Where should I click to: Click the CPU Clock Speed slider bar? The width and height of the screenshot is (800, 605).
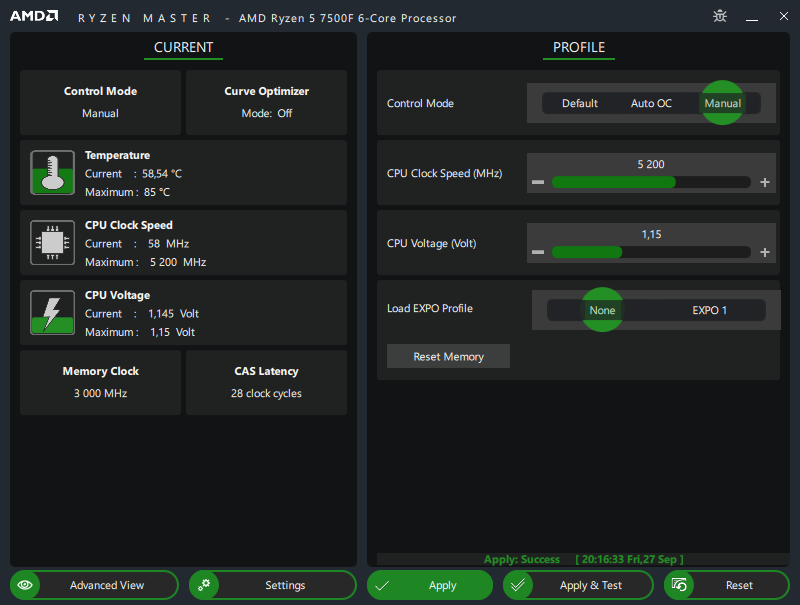coord(651,182)
